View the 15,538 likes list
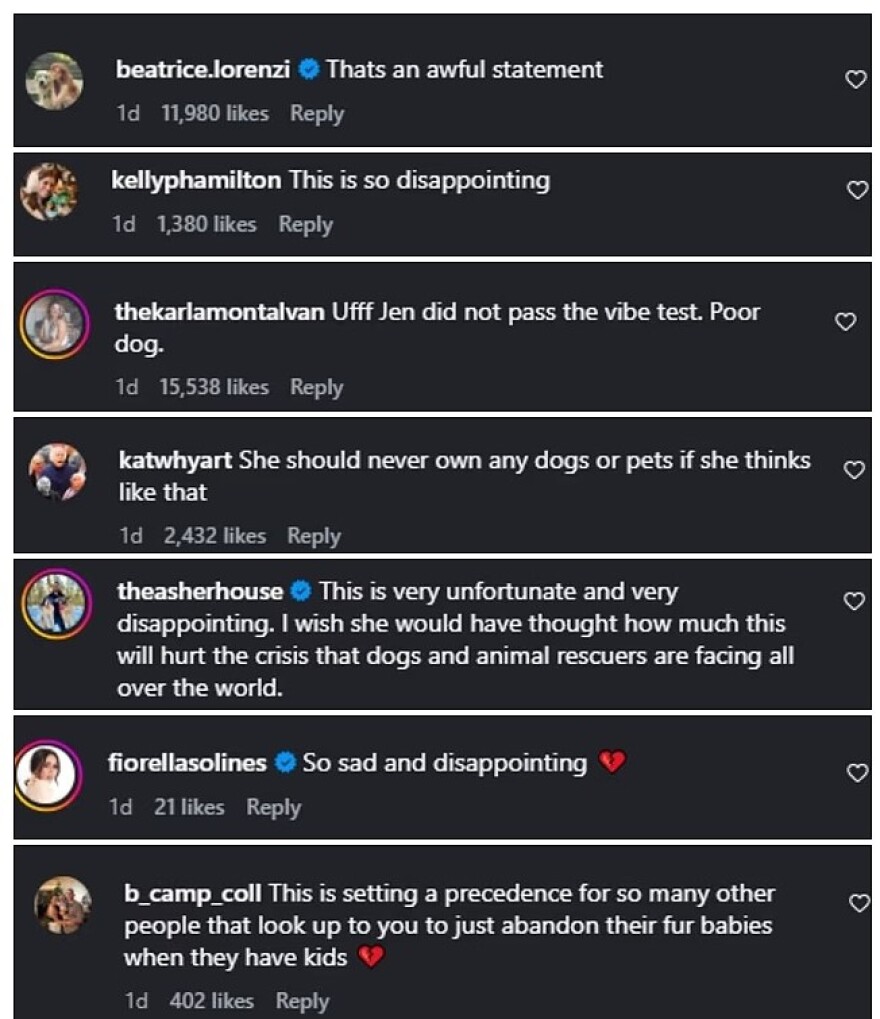Viewport: 880px width, 1019px height. (214, 387)
